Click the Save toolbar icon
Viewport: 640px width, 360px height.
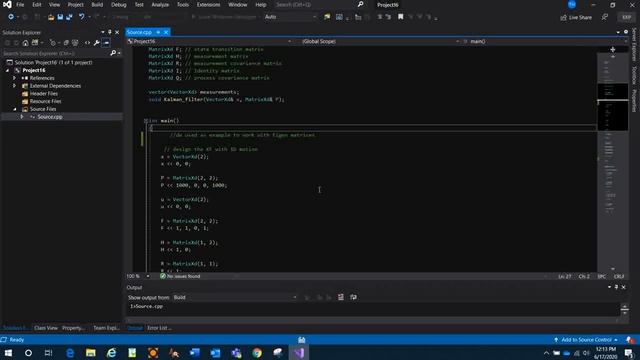coord(60,17)
